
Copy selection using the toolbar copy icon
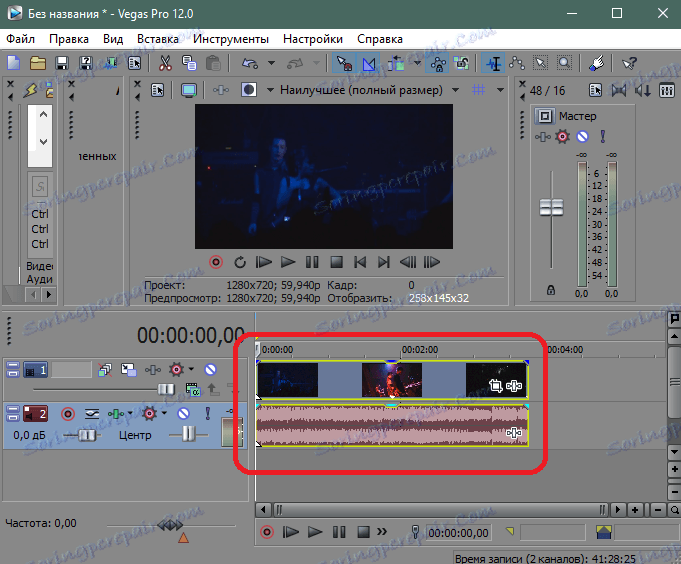[189, 63]
